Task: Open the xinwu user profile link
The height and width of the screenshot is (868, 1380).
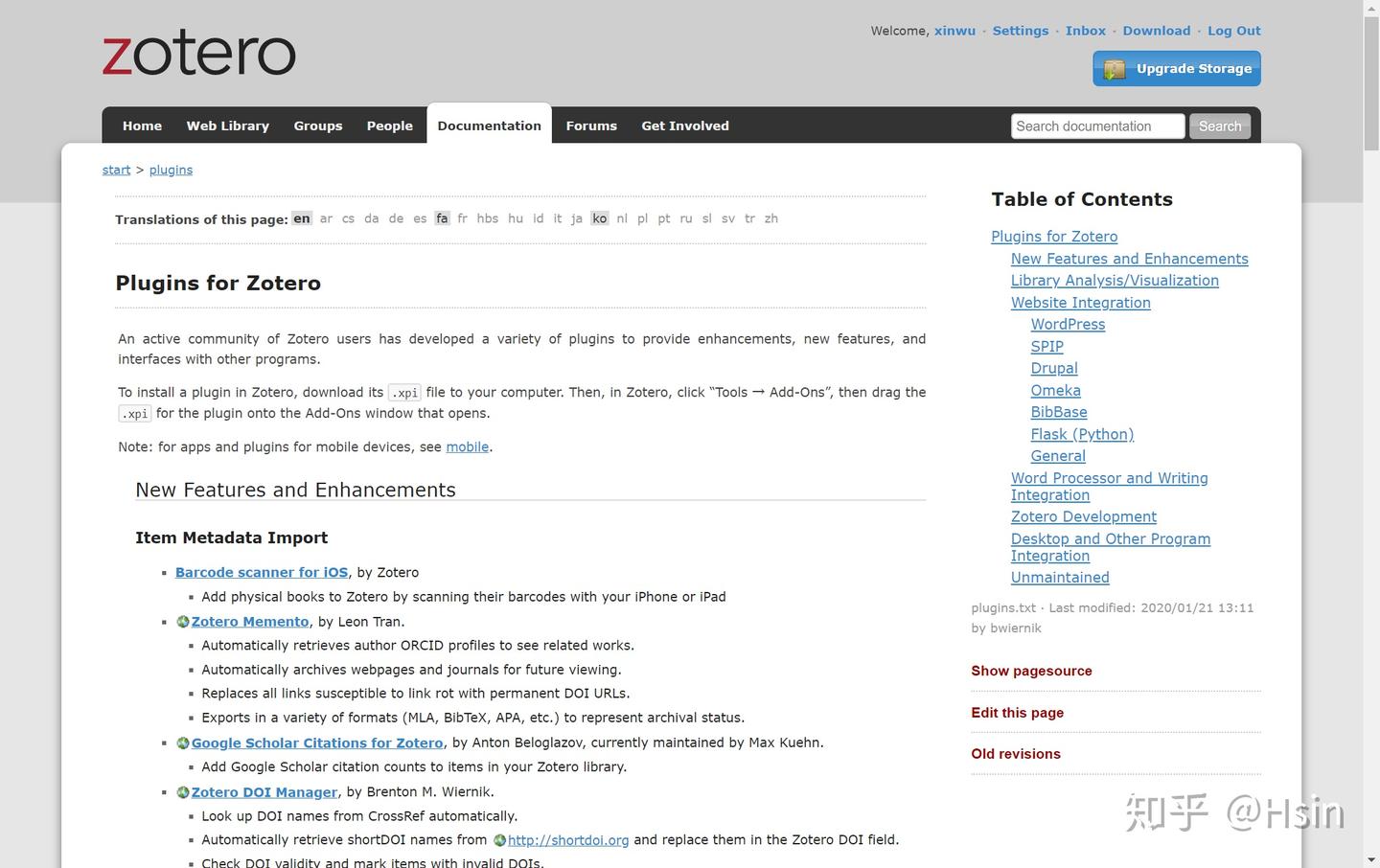Action: [954, 31]
